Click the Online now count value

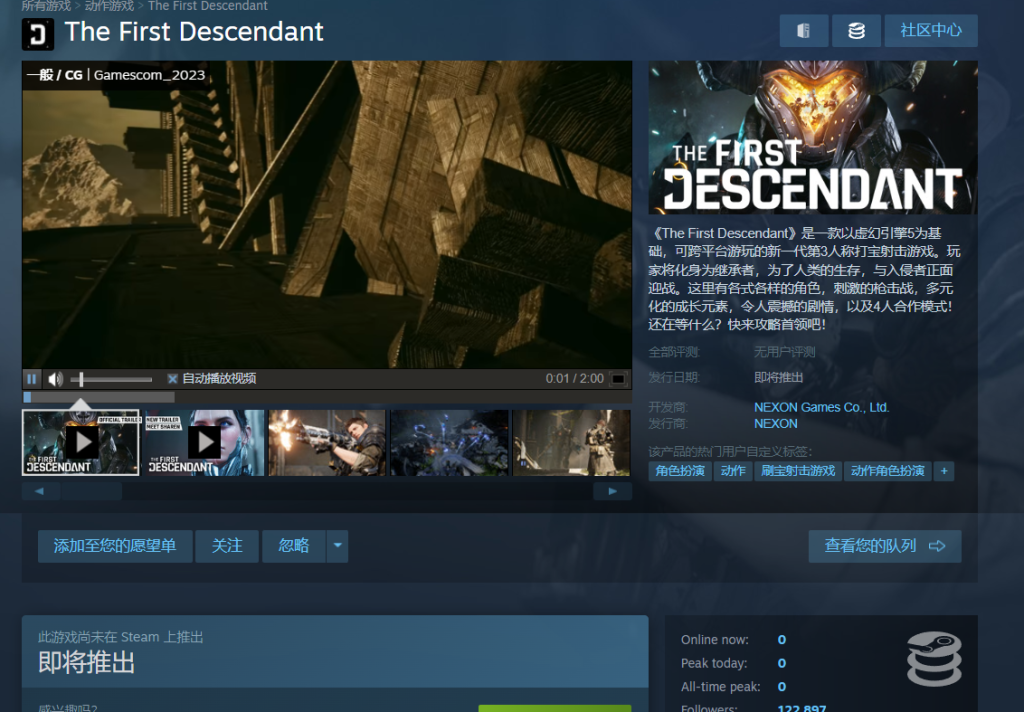[x=782, y=639]
